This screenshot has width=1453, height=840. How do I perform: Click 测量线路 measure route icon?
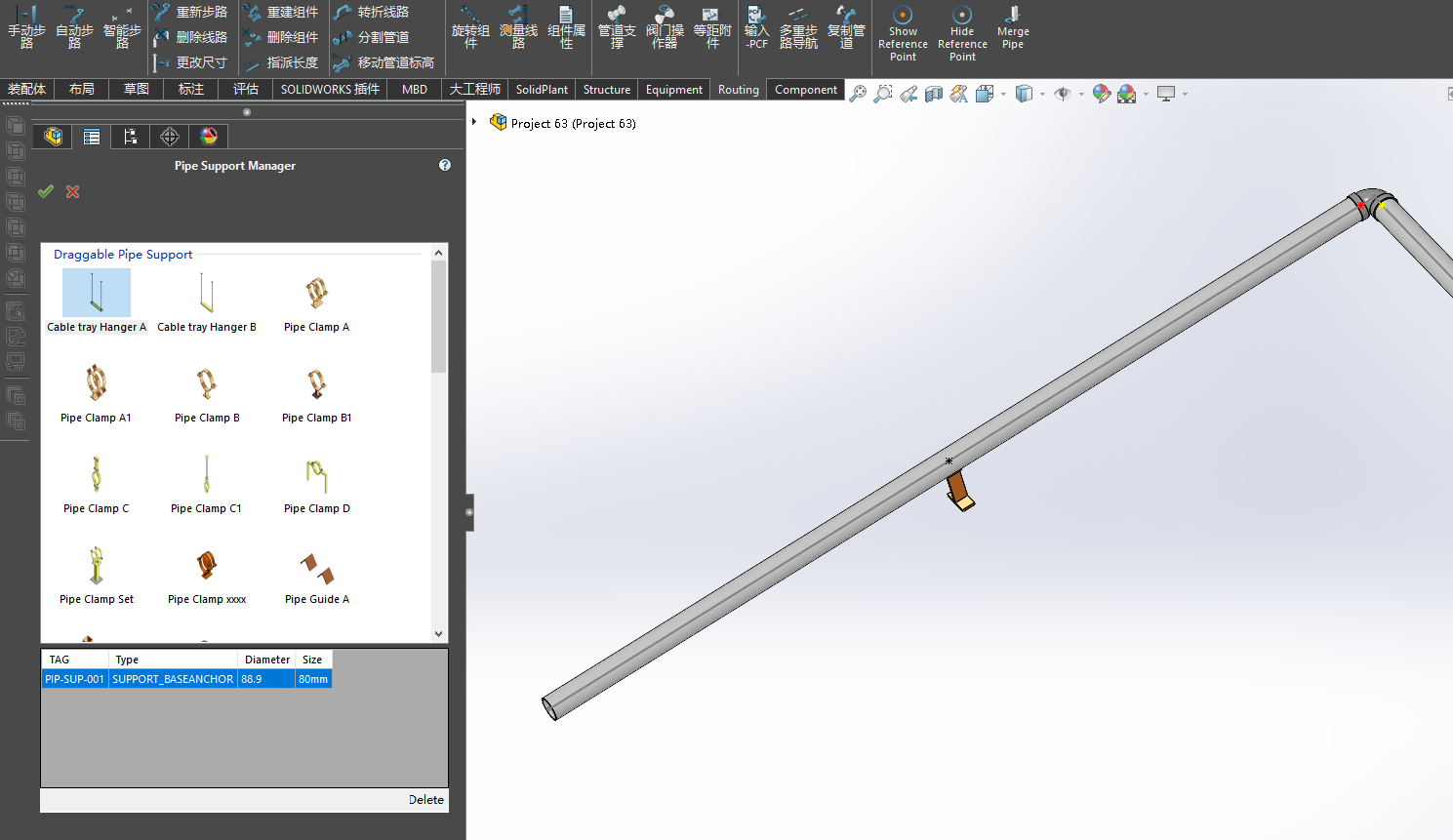click(518, 27)
